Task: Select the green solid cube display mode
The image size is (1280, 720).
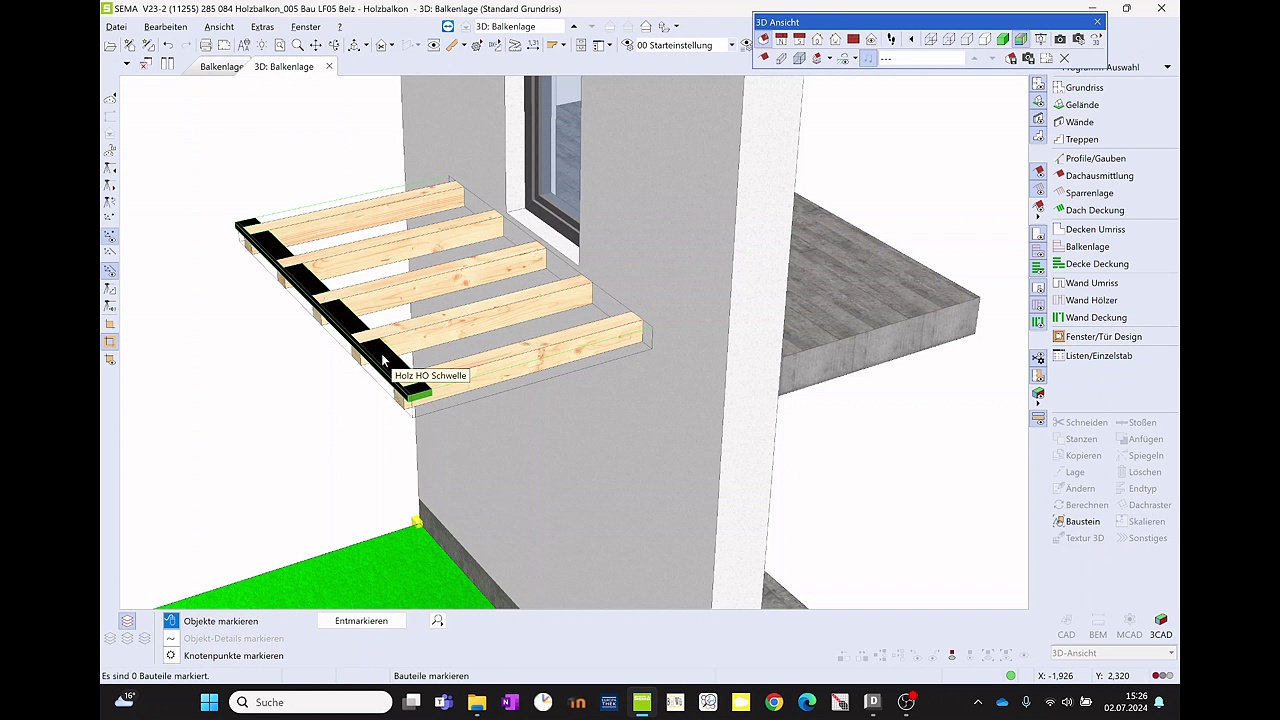Action: pos(1003,39)
